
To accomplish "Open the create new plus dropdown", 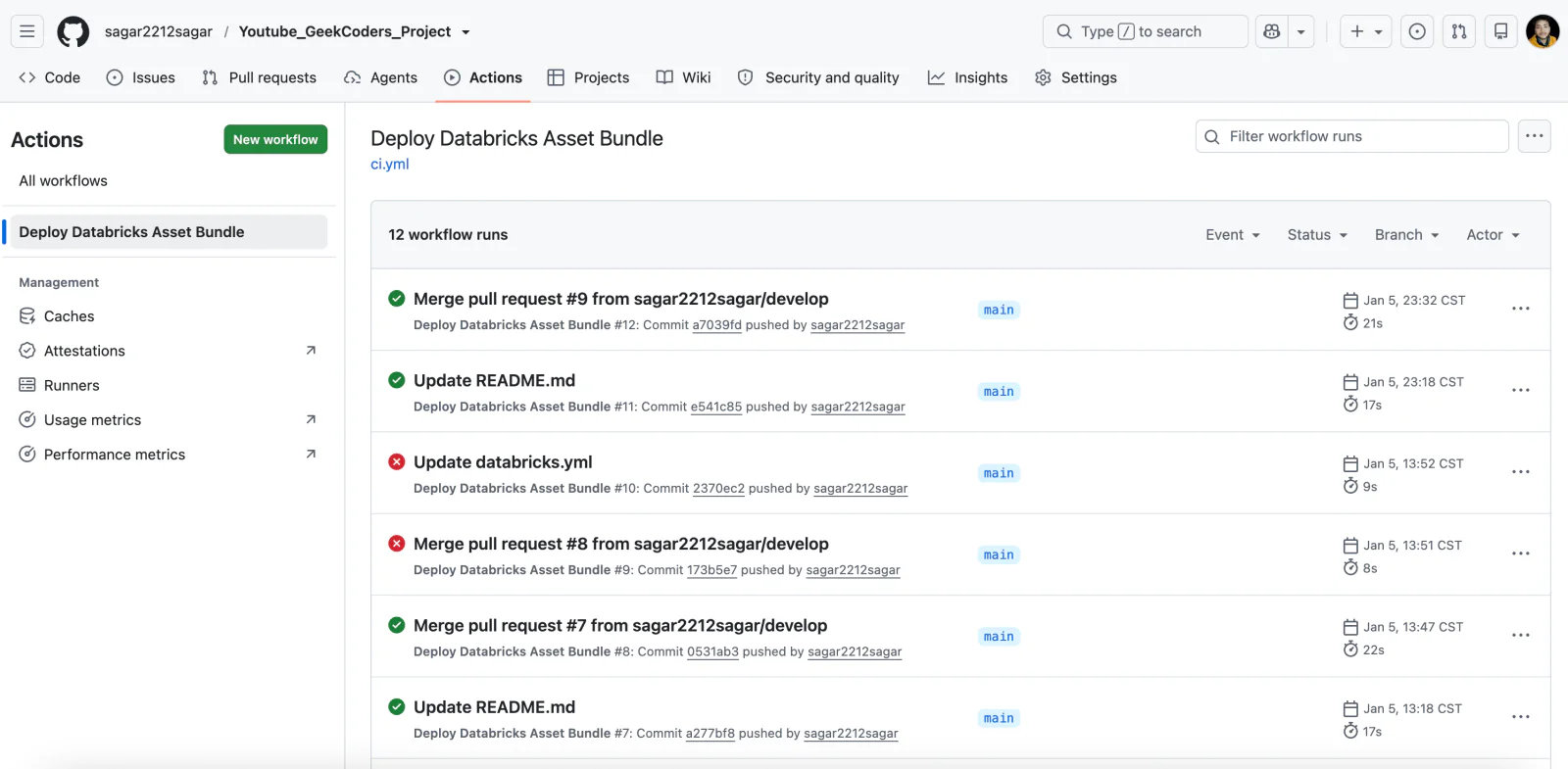I will [x=1366, y=31].
